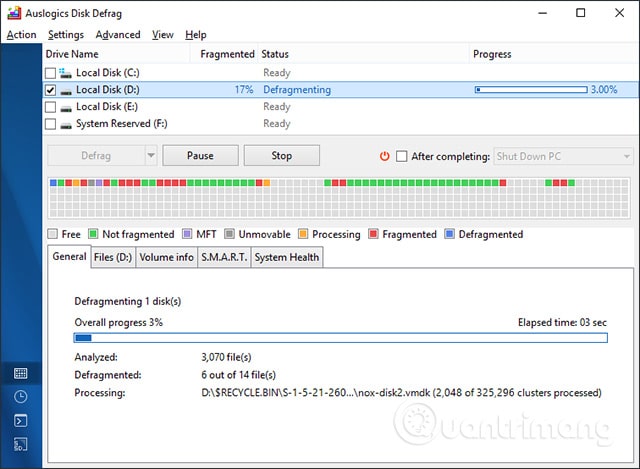Click the Fragmented red legend swatch

pyautogui.click(x=373, y=234)
